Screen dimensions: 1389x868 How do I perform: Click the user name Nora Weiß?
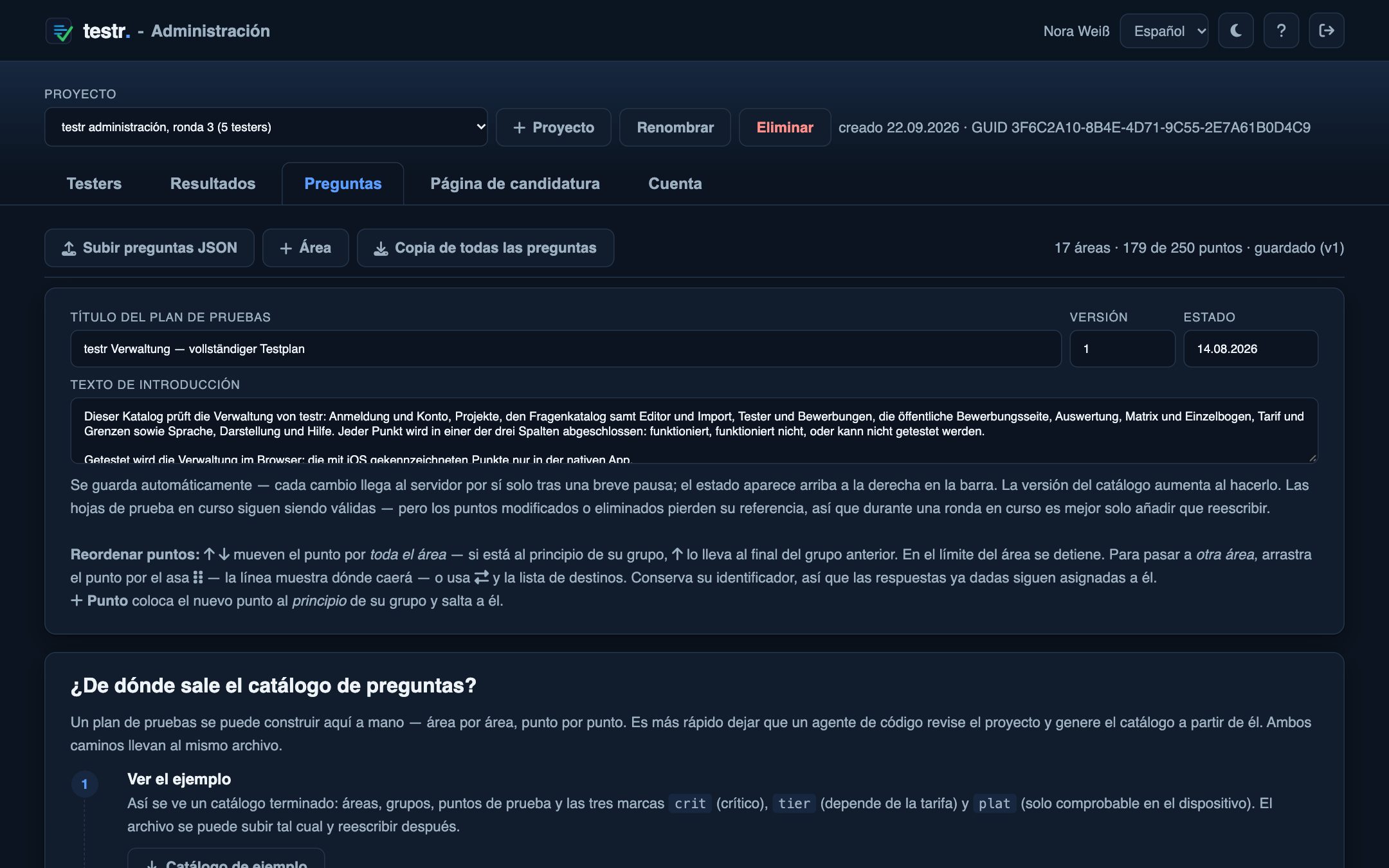pyautogui.click(x=1076, y=31)
